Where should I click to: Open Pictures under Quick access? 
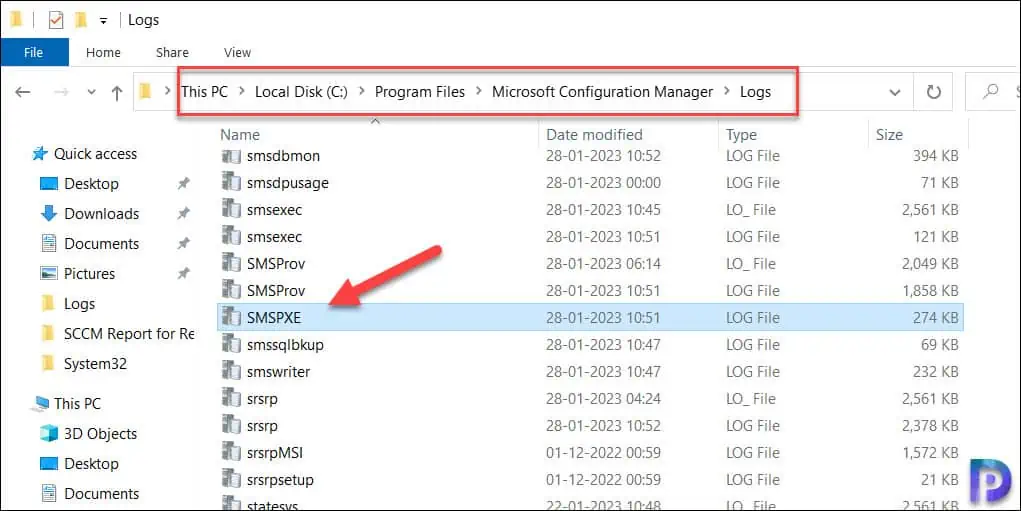(x=89, y=273)
